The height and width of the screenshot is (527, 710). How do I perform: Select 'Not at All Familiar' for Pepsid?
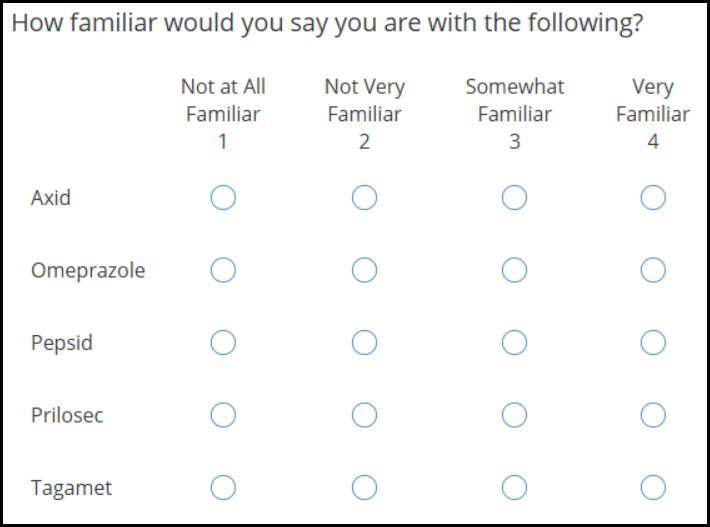pos(223,343)
